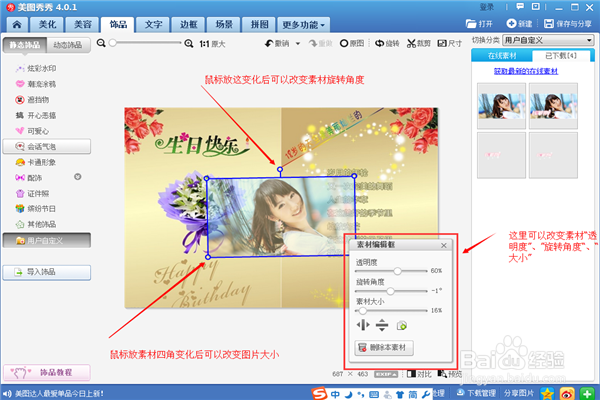Open the undo history dropdown arrow
Screen dimensions: 600x400
(x=298, y=44)
